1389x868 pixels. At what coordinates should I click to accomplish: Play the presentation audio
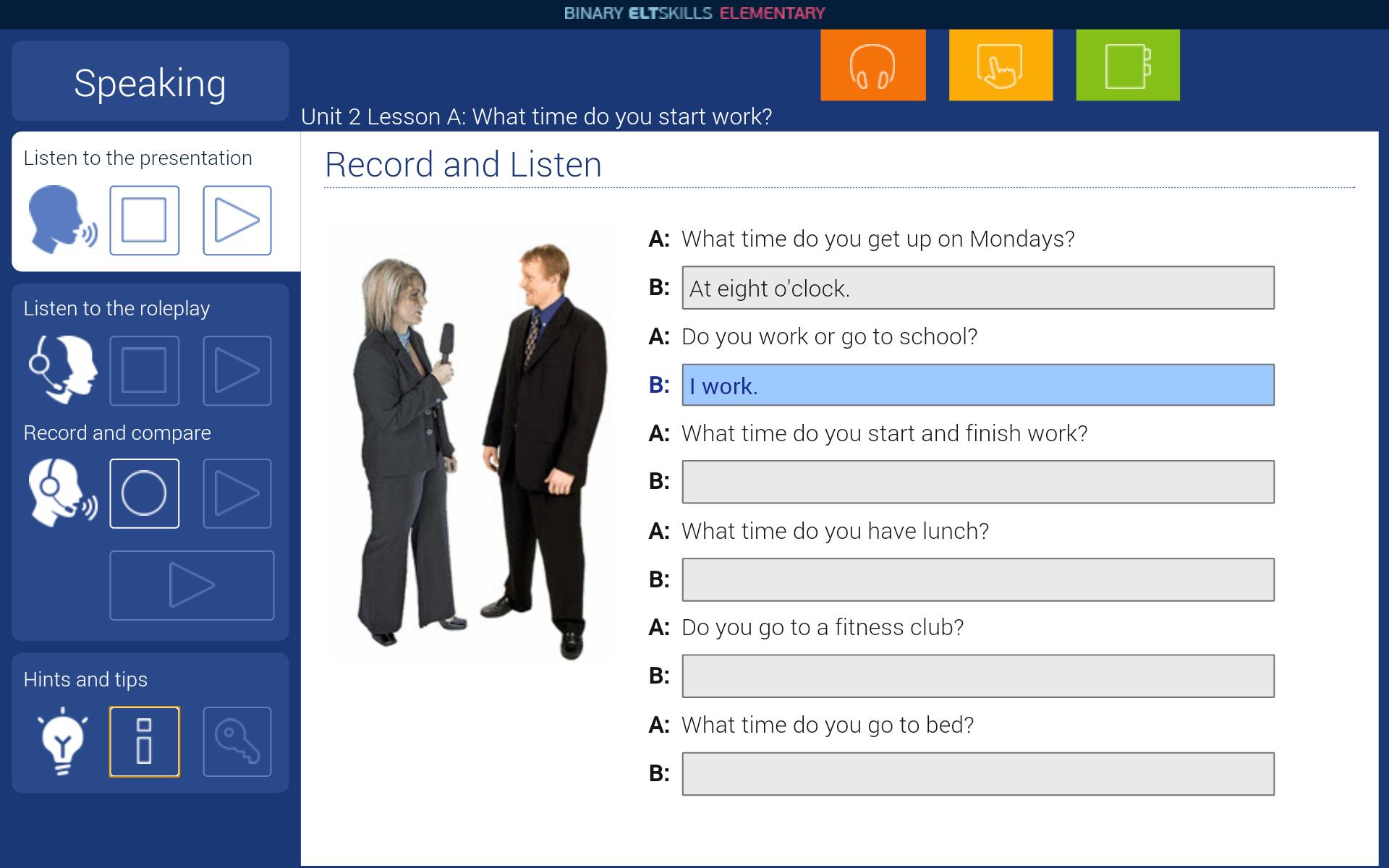(237, 221)
